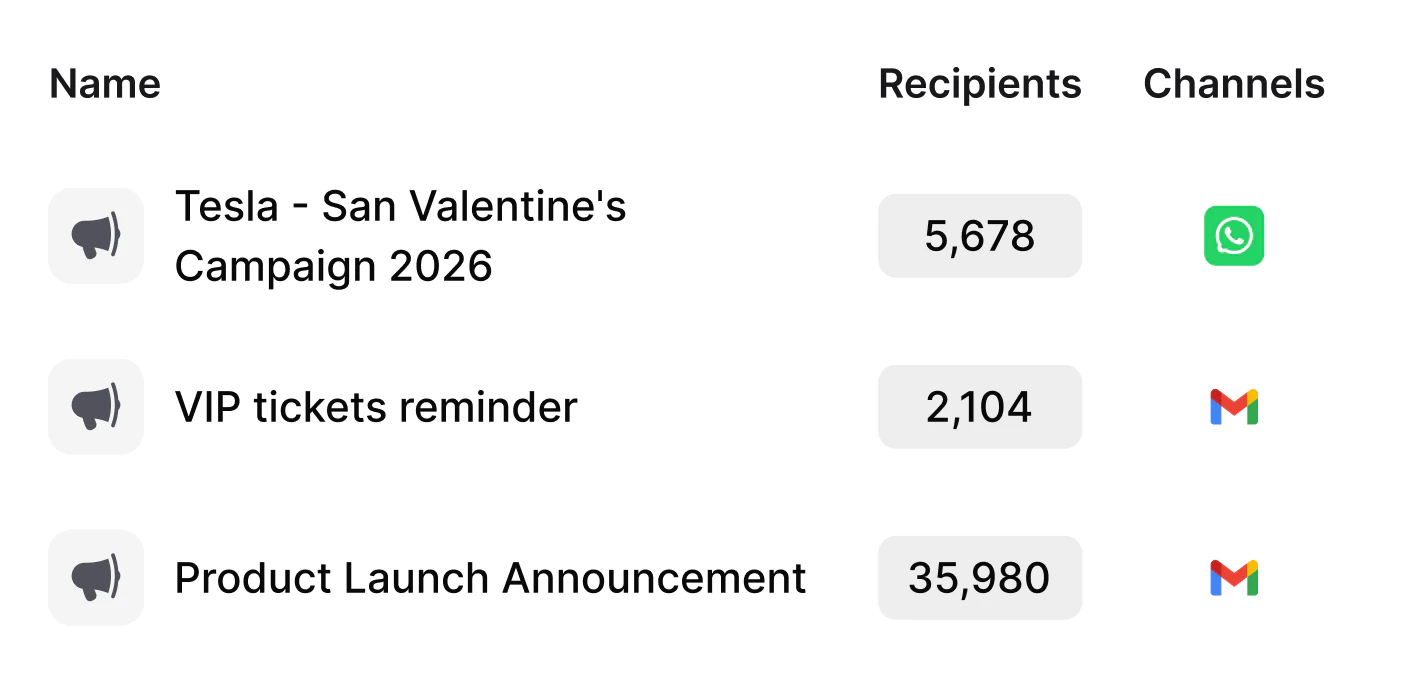Sort by the Name column header
This screenshot has height=679, width=1404.
104,84
